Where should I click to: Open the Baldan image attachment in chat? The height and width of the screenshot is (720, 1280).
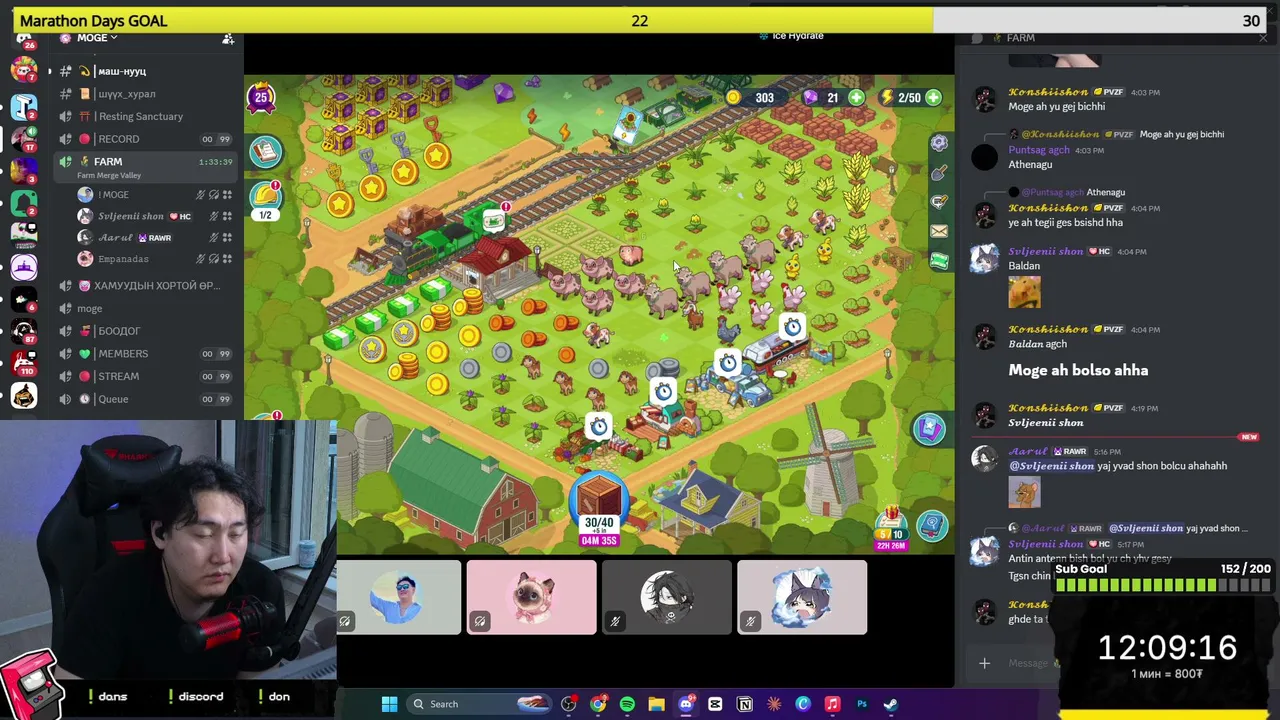pos(1024,292)
